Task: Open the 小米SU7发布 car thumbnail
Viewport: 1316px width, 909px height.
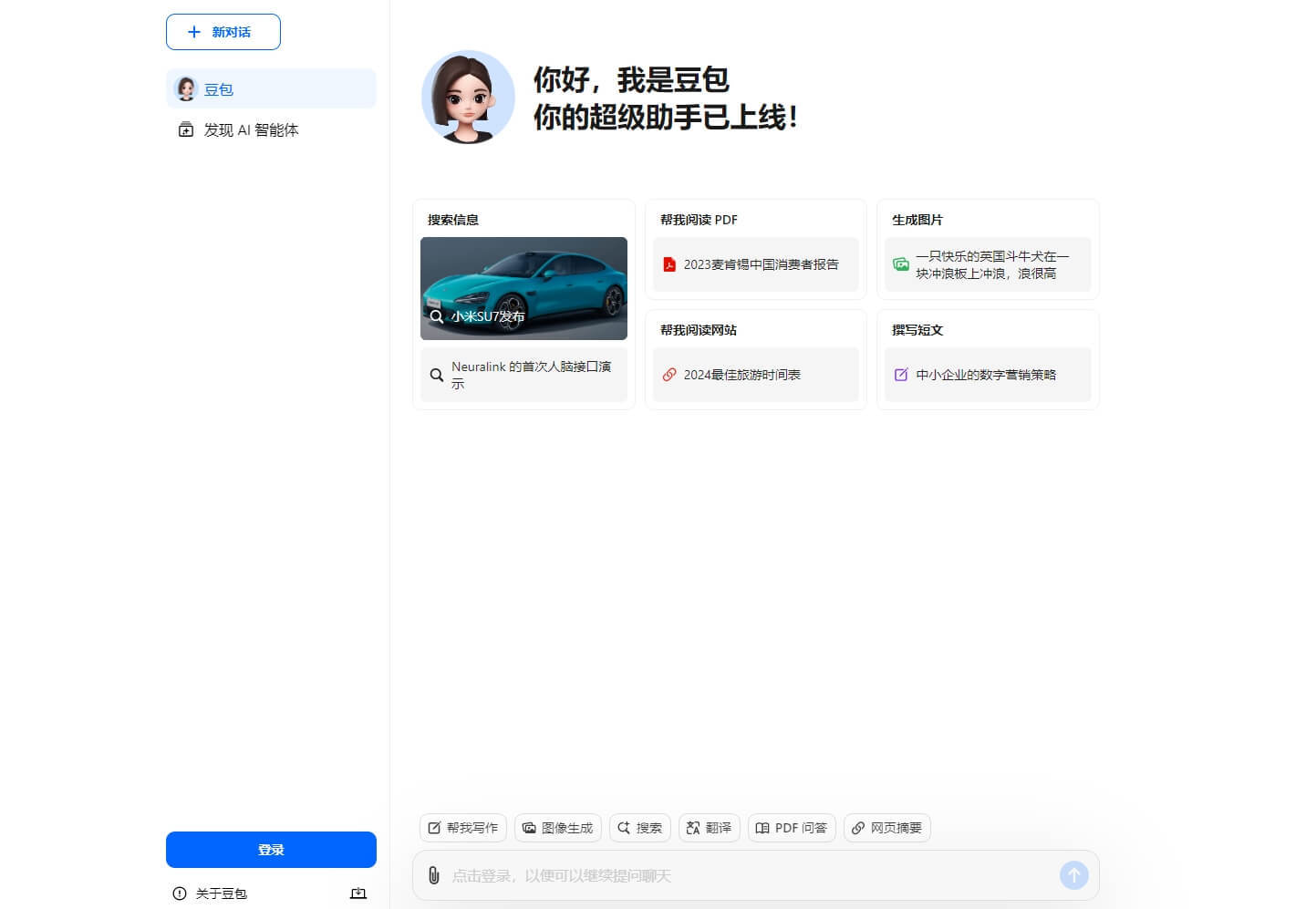Action: click(523, 287)
